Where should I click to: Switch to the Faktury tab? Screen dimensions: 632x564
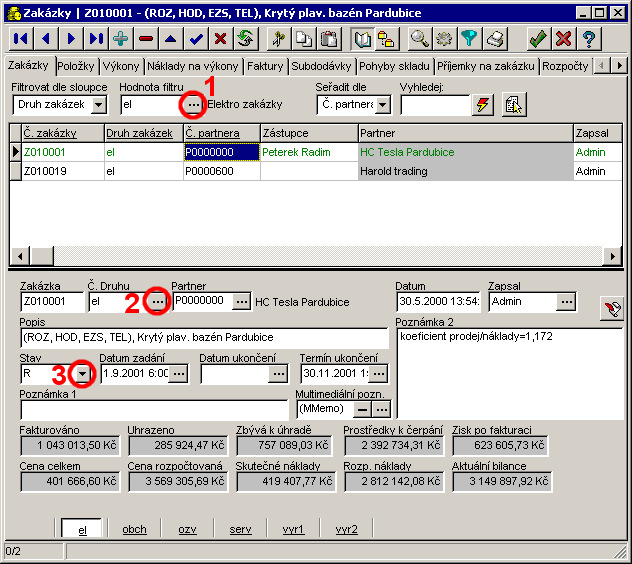tap(265, 66)
